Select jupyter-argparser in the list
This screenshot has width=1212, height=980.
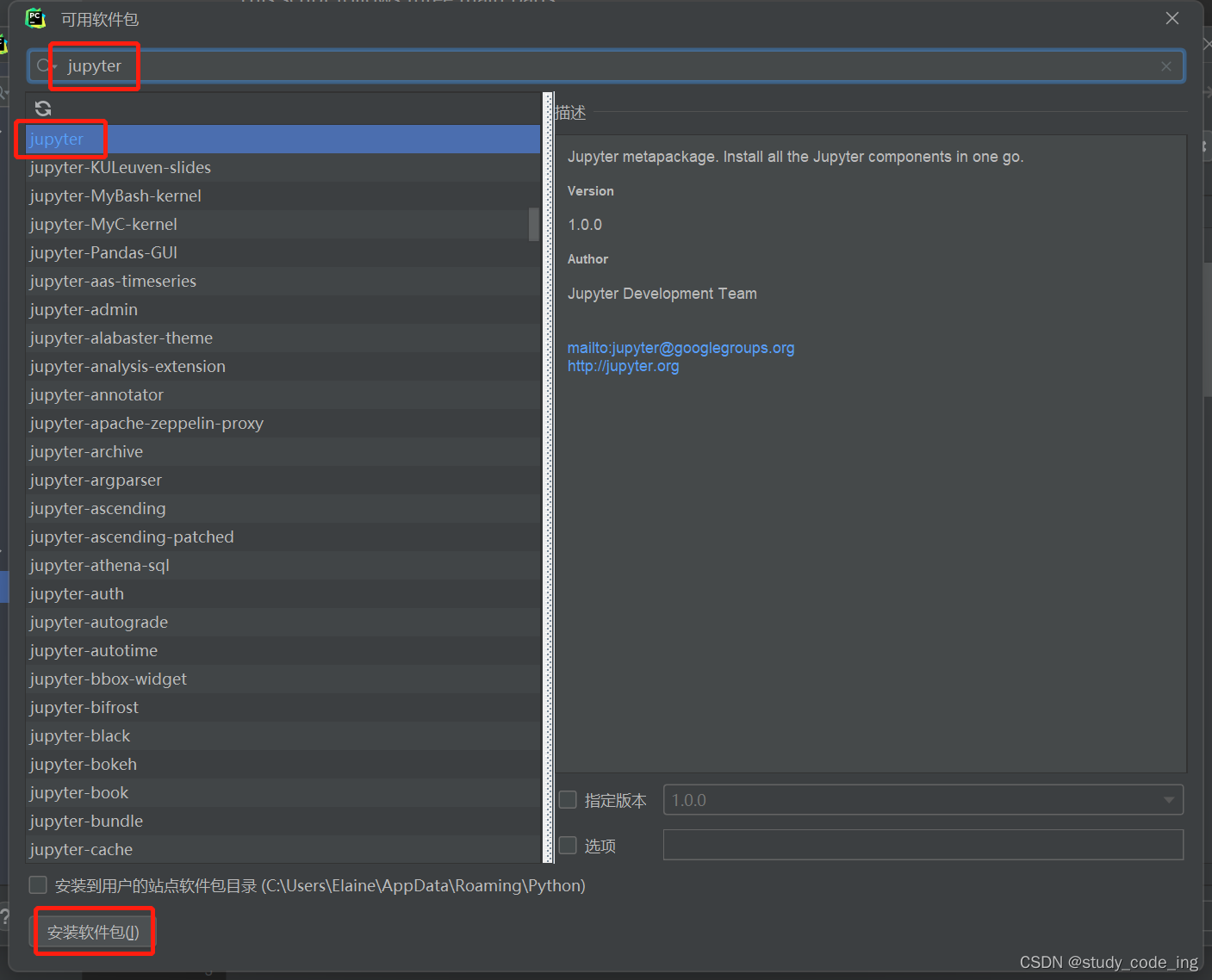[283, 480]
